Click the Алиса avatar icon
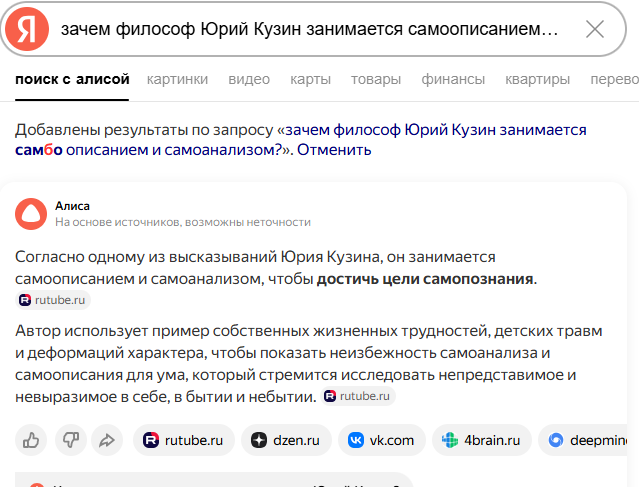Image resolution: width=639 pixels, height=487 pixels. pos(31,214)
